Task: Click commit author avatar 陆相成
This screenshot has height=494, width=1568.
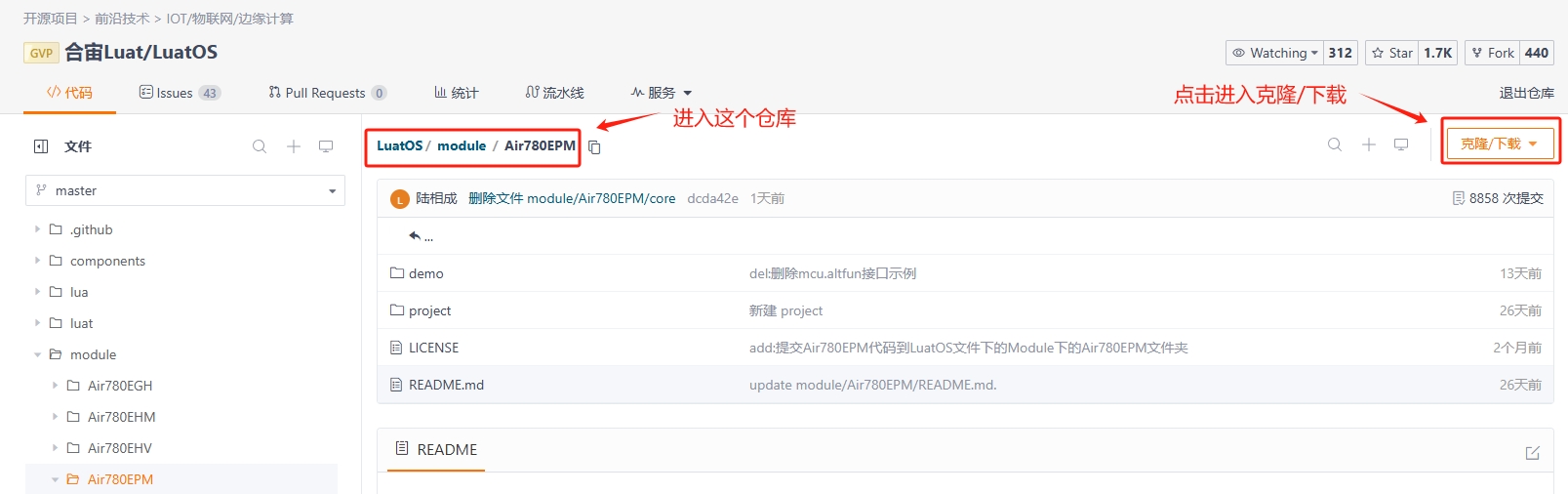Action: (399, 199)
